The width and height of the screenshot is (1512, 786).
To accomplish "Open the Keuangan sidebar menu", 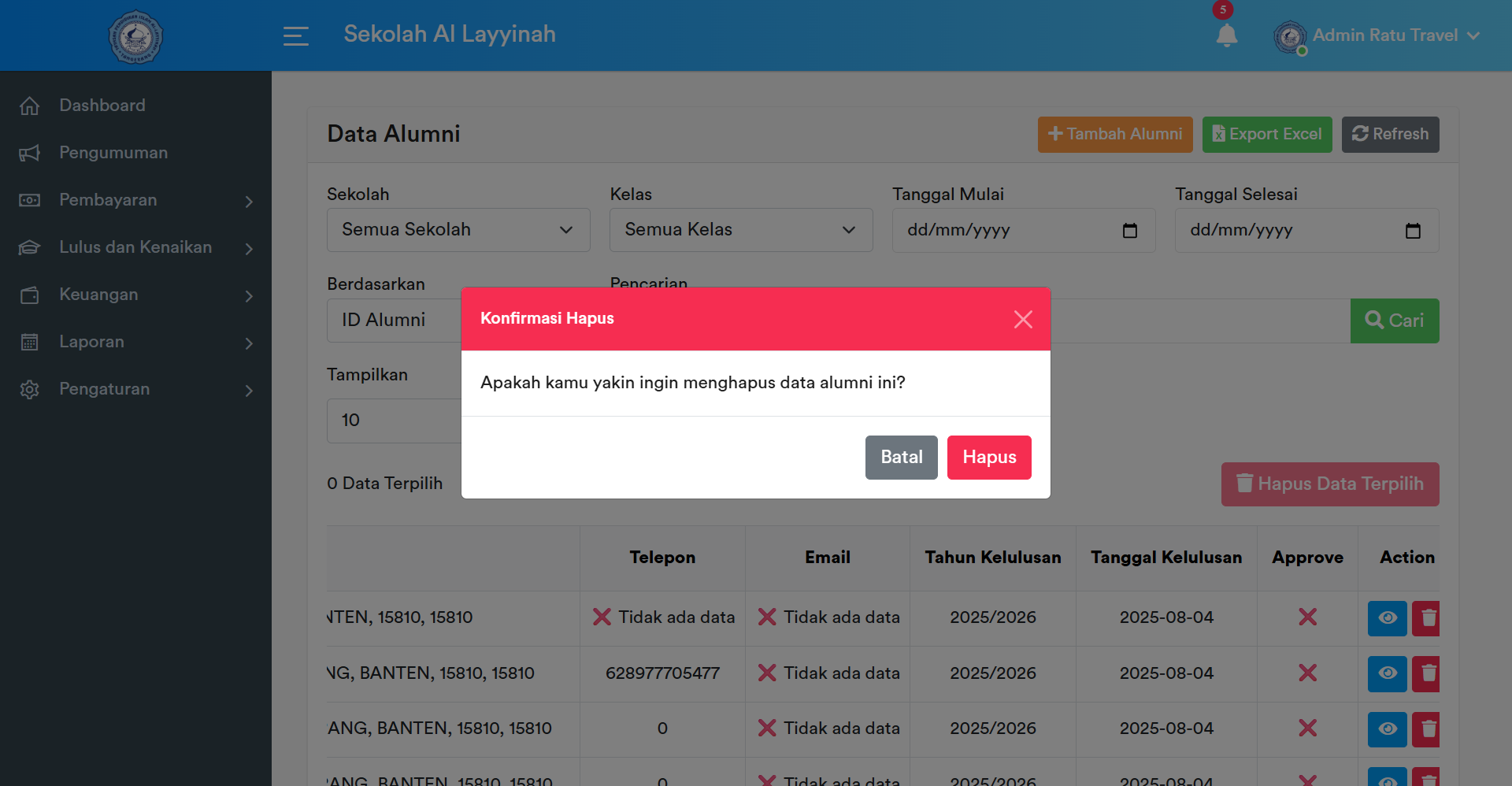I will 98,295.
